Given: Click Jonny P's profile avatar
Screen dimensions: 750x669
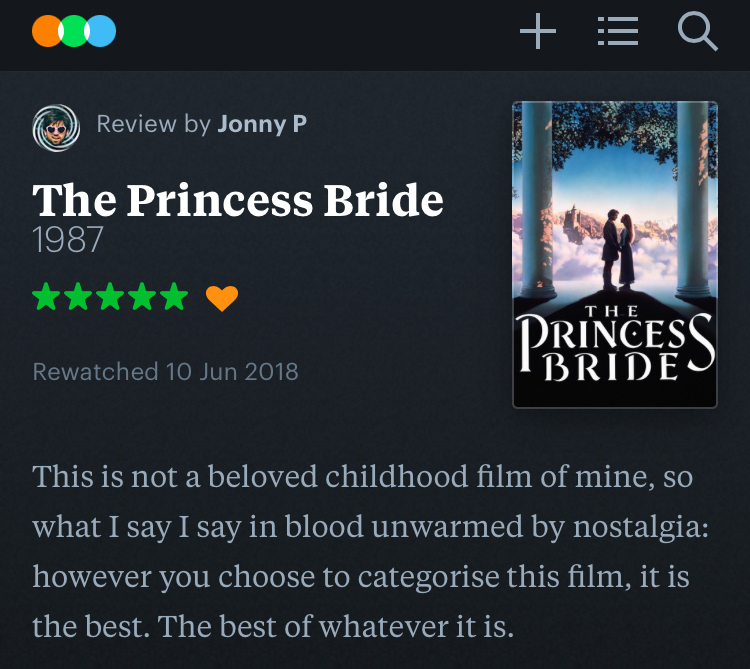Looking at the screenshot, I should [56, 128].
